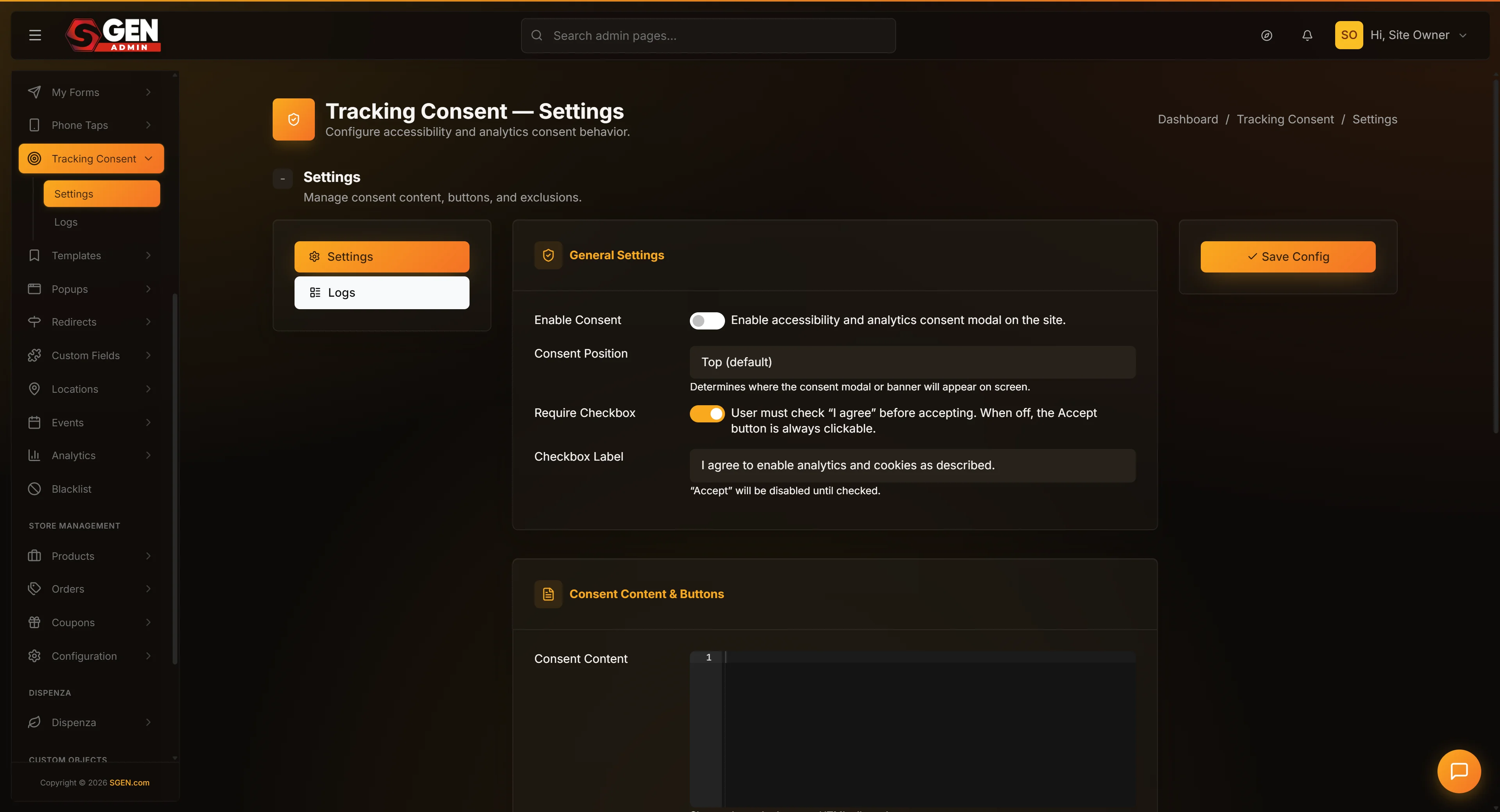Open the notifications bell
Screen dimensions: 1500x812
tap(1307, 36)
